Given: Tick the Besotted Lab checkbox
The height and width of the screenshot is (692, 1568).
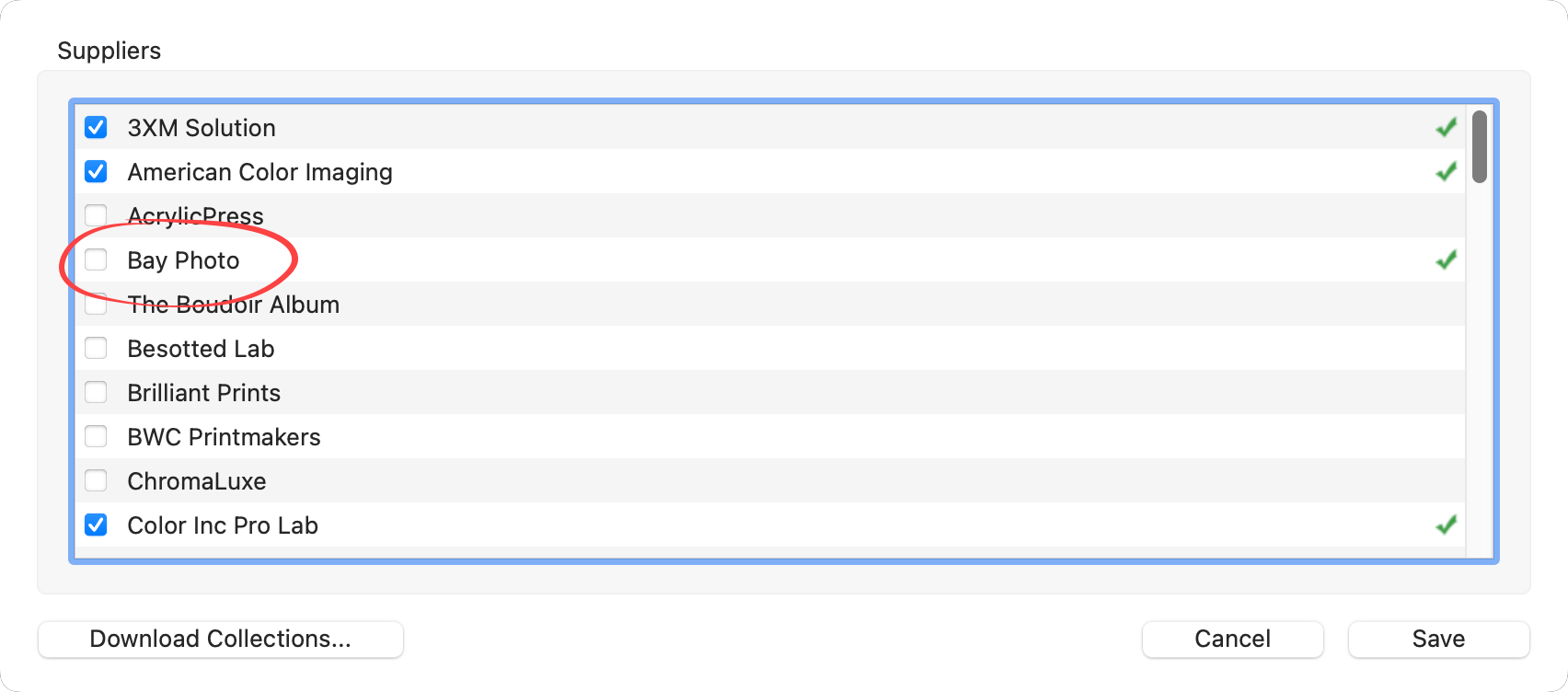Looking at the screenshot, I should [x=96, y=349].
